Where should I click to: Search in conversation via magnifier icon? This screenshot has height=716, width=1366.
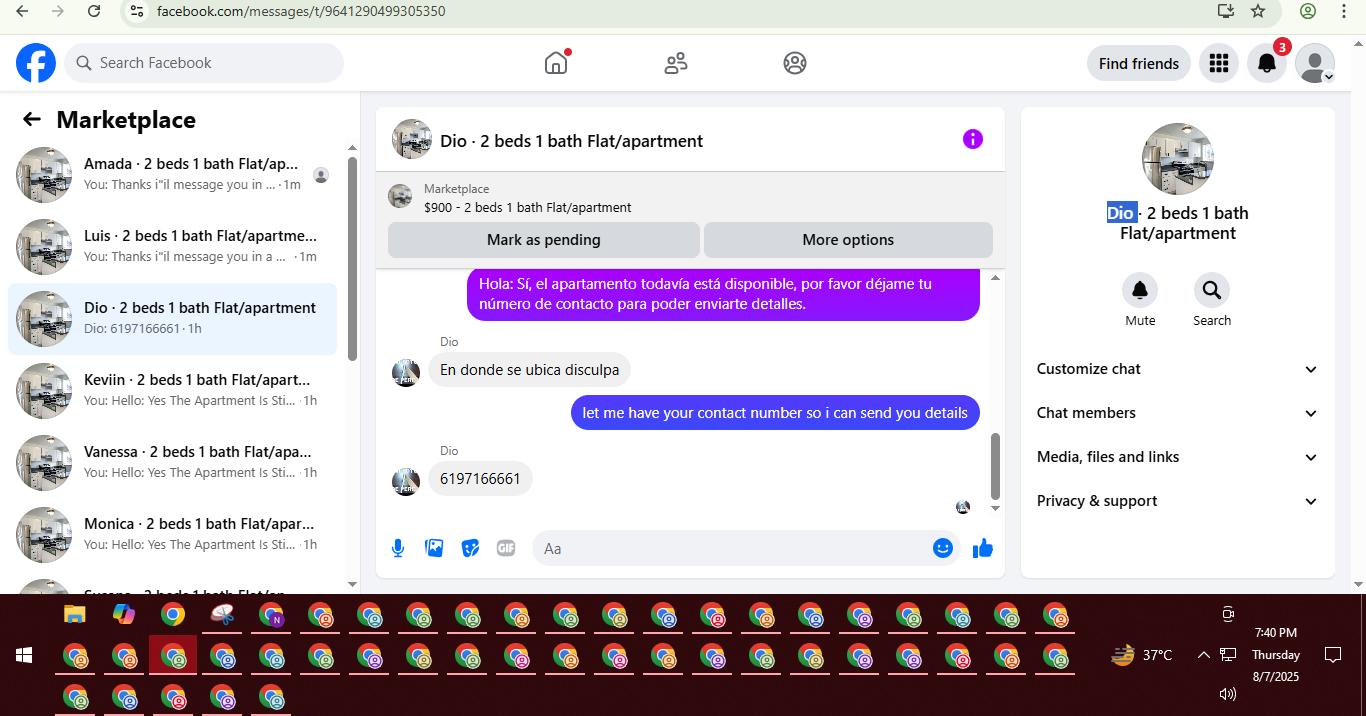click(x=1211, y=290)
